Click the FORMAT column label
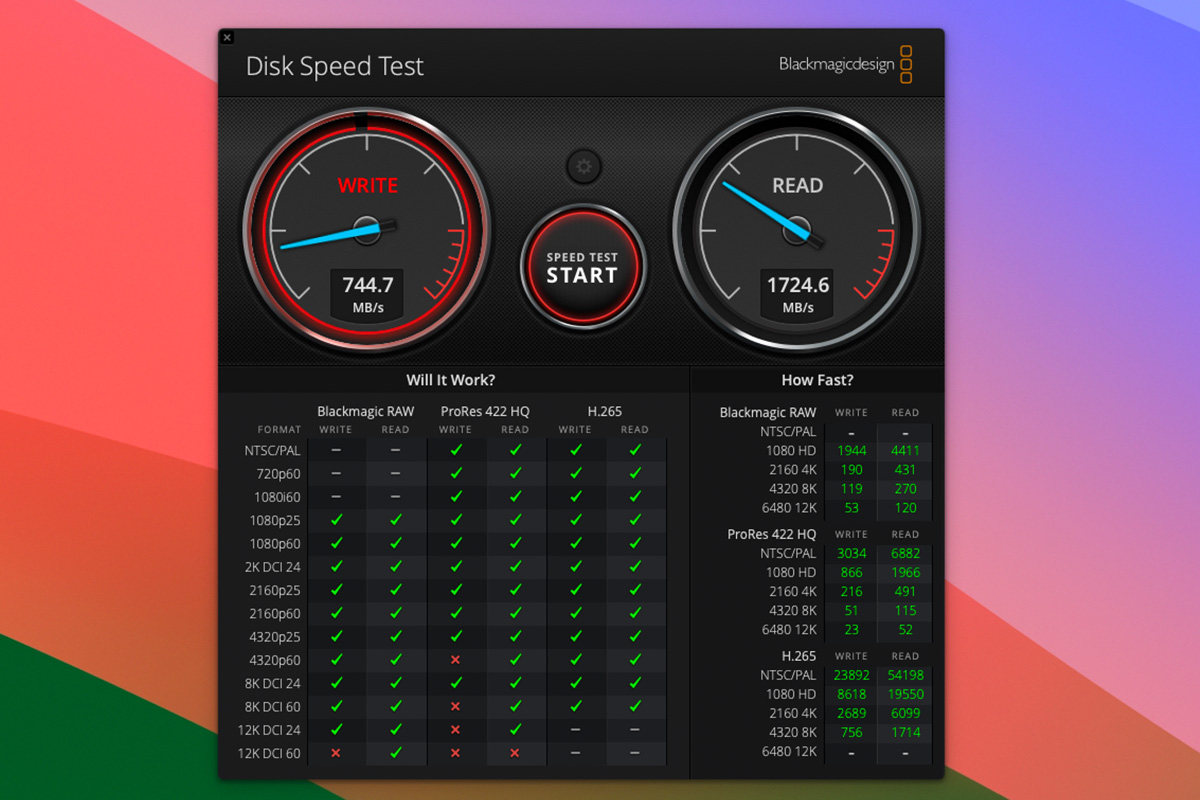 (279, 430)
